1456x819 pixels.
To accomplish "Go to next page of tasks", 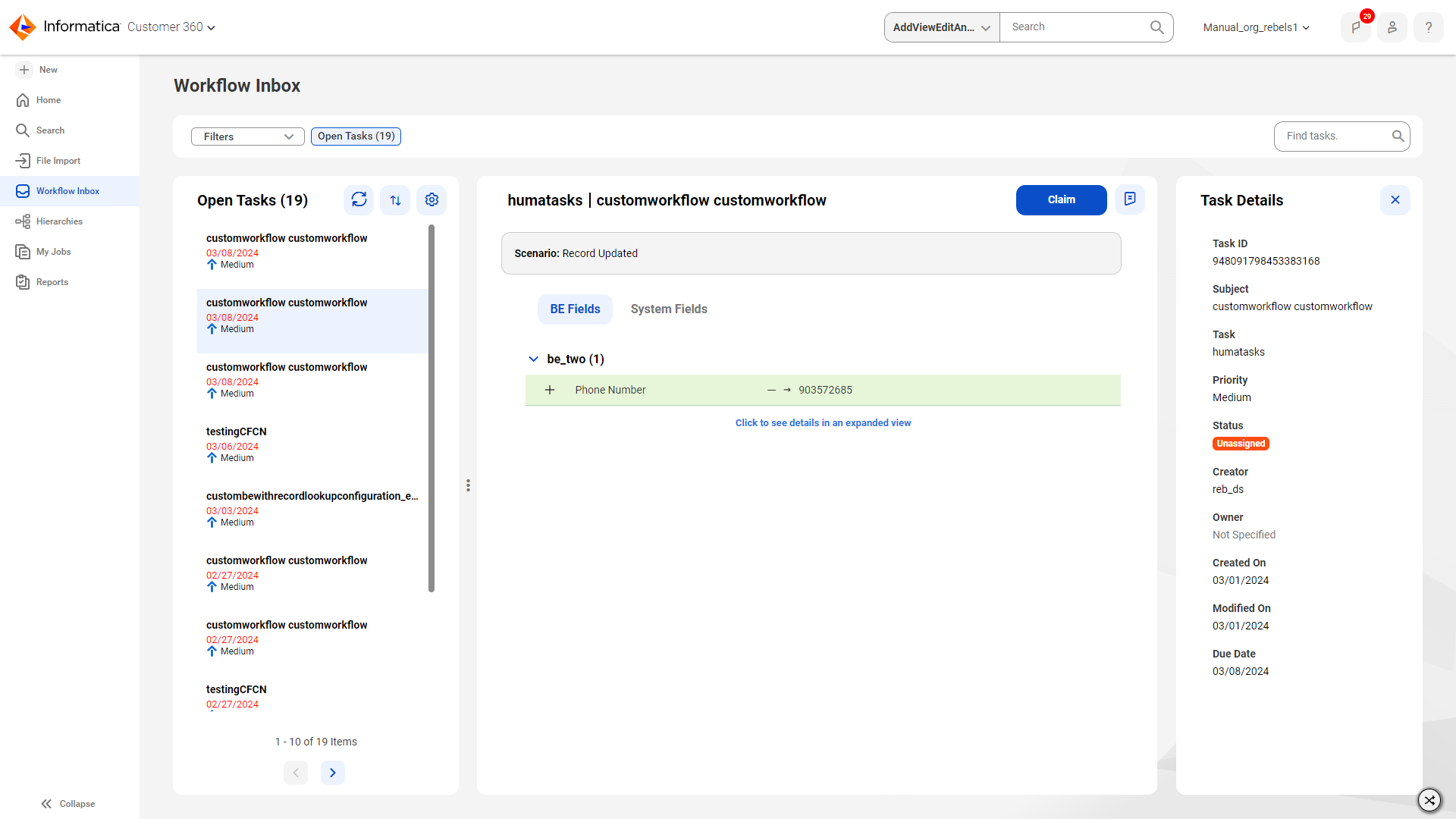I will point(333,773).
